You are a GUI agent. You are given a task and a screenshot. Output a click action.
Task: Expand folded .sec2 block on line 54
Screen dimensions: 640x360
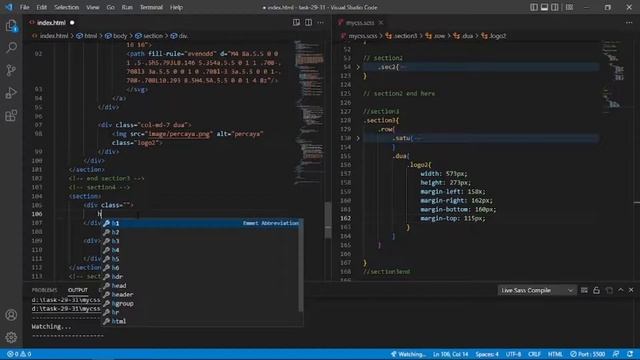click(x=358, y=67)
